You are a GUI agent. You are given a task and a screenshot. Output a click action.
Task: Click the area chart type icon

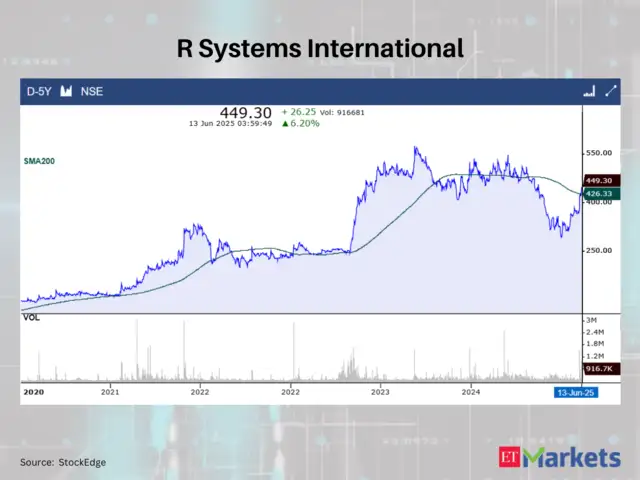tap(66, 91)
